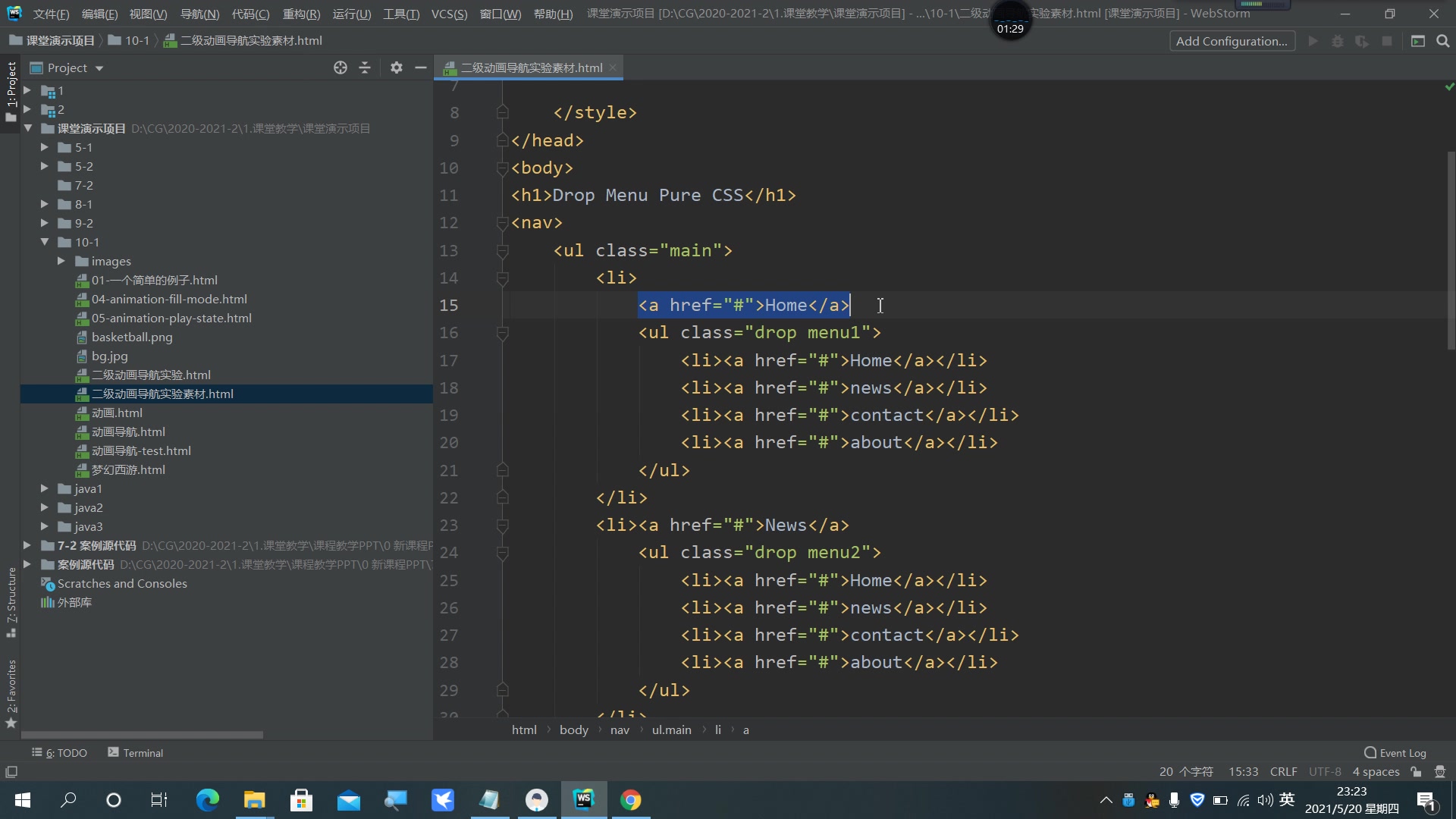Screen dimensions: 1456x819
Task: Expand the 8-1 folder
Action: pyautogui.click(x=44, y=204)
